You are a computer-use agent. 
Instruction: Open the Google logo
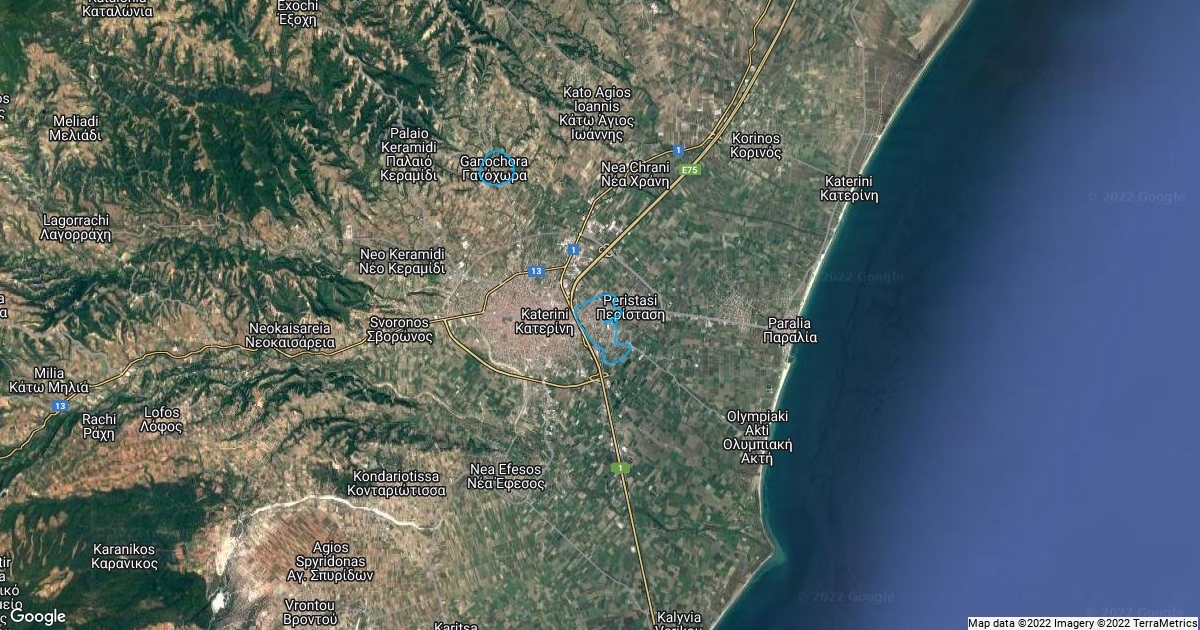[x=37, y=616]
